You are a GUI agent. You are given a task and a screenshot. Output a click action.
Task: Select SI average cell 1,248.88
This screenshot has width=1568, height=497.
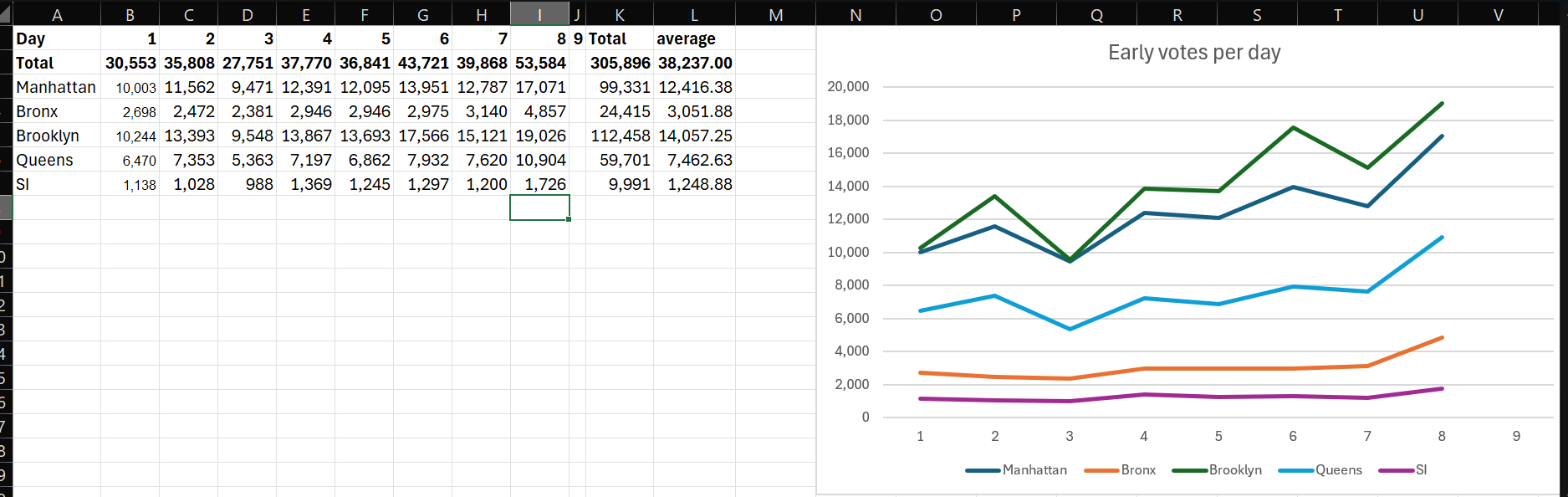click(x=694, y=184)
